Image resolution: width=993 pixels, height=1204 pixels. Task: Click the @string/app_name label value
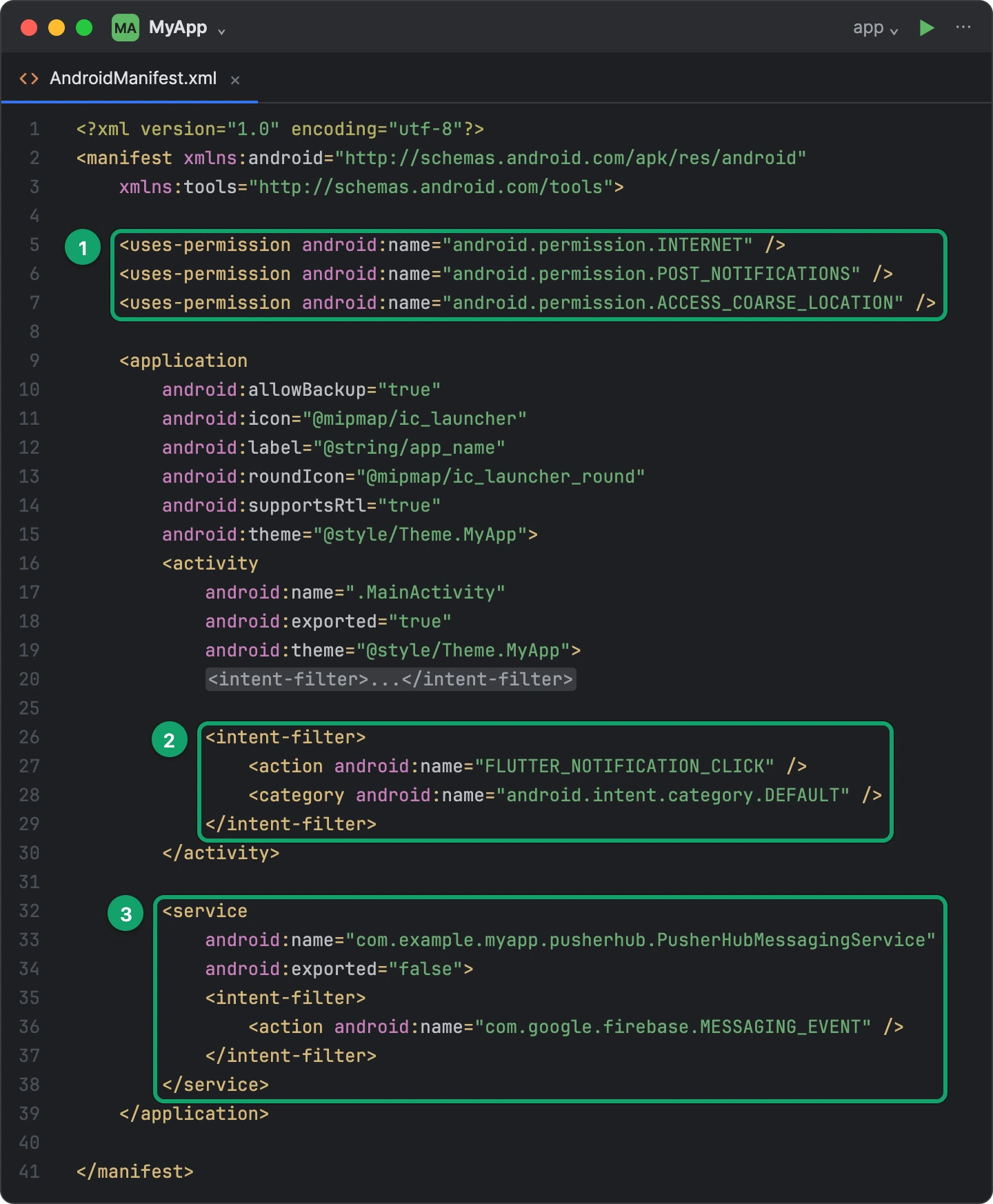(409, 448)
